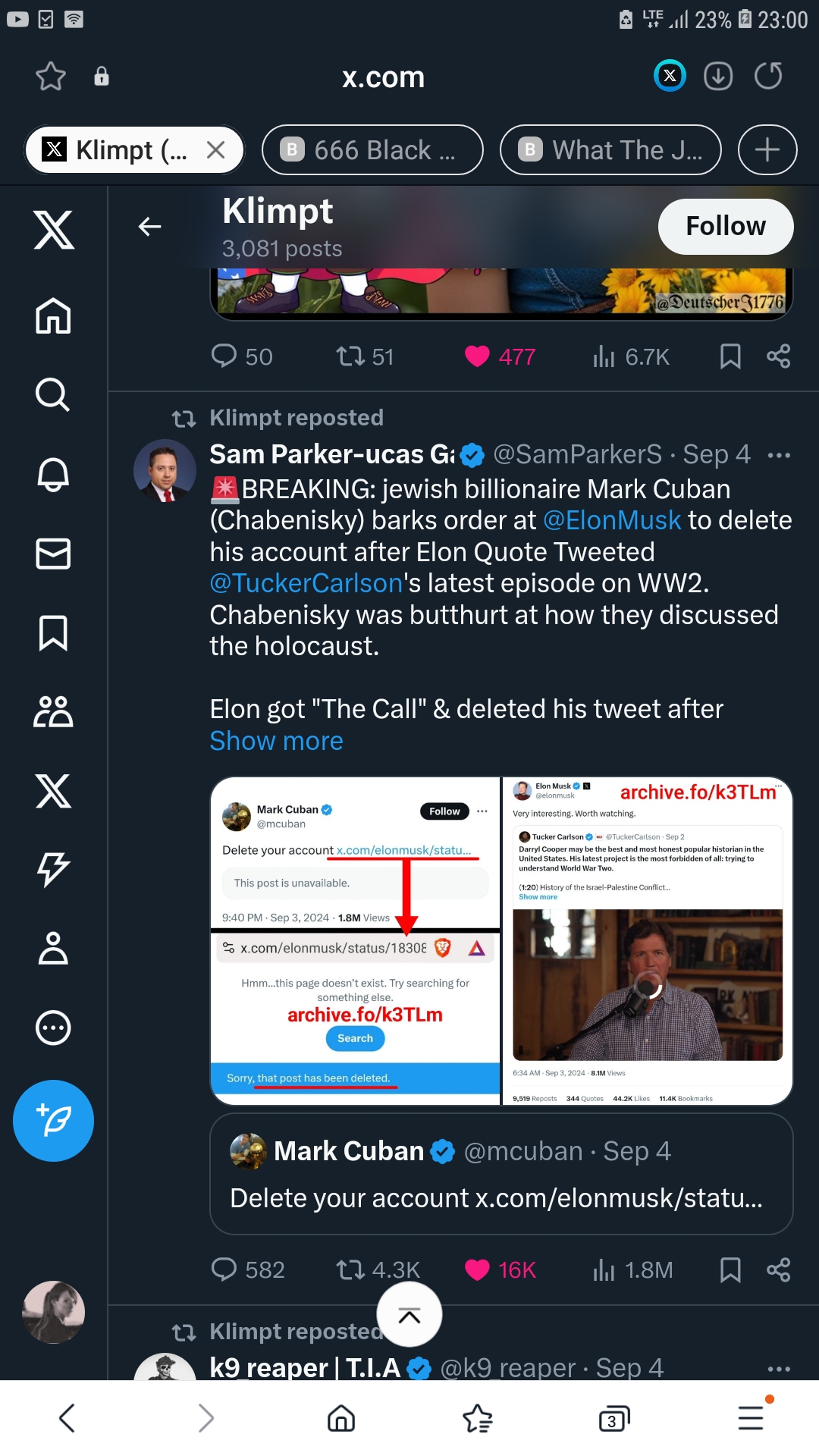819x1456 pixels.
Task: Switch to the What The J... tab
Action: point(610,150)
